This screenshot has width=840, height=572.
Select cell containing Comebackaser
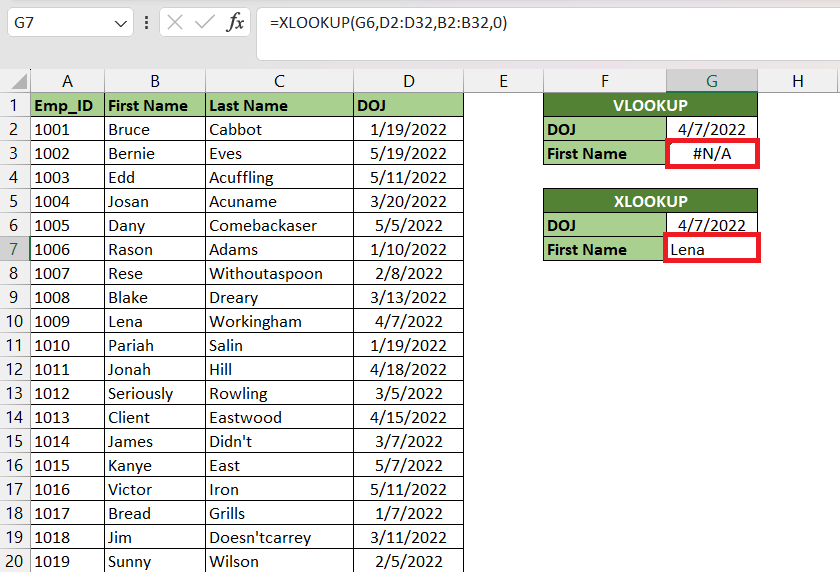point(279,225)
